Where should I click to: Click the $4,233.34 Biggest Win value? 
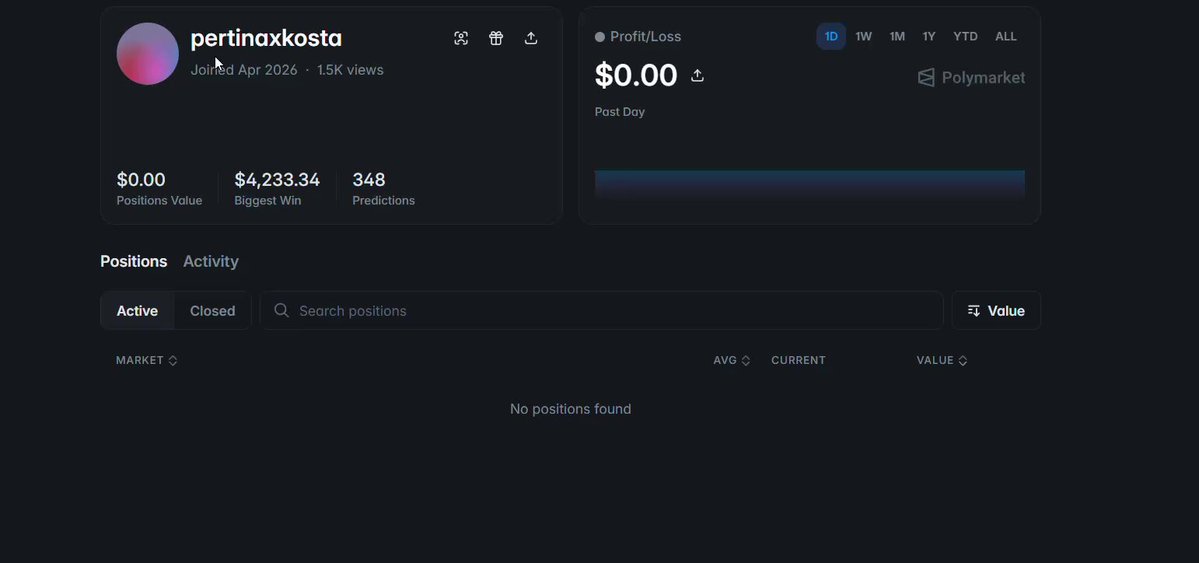(x=277, y=180)
